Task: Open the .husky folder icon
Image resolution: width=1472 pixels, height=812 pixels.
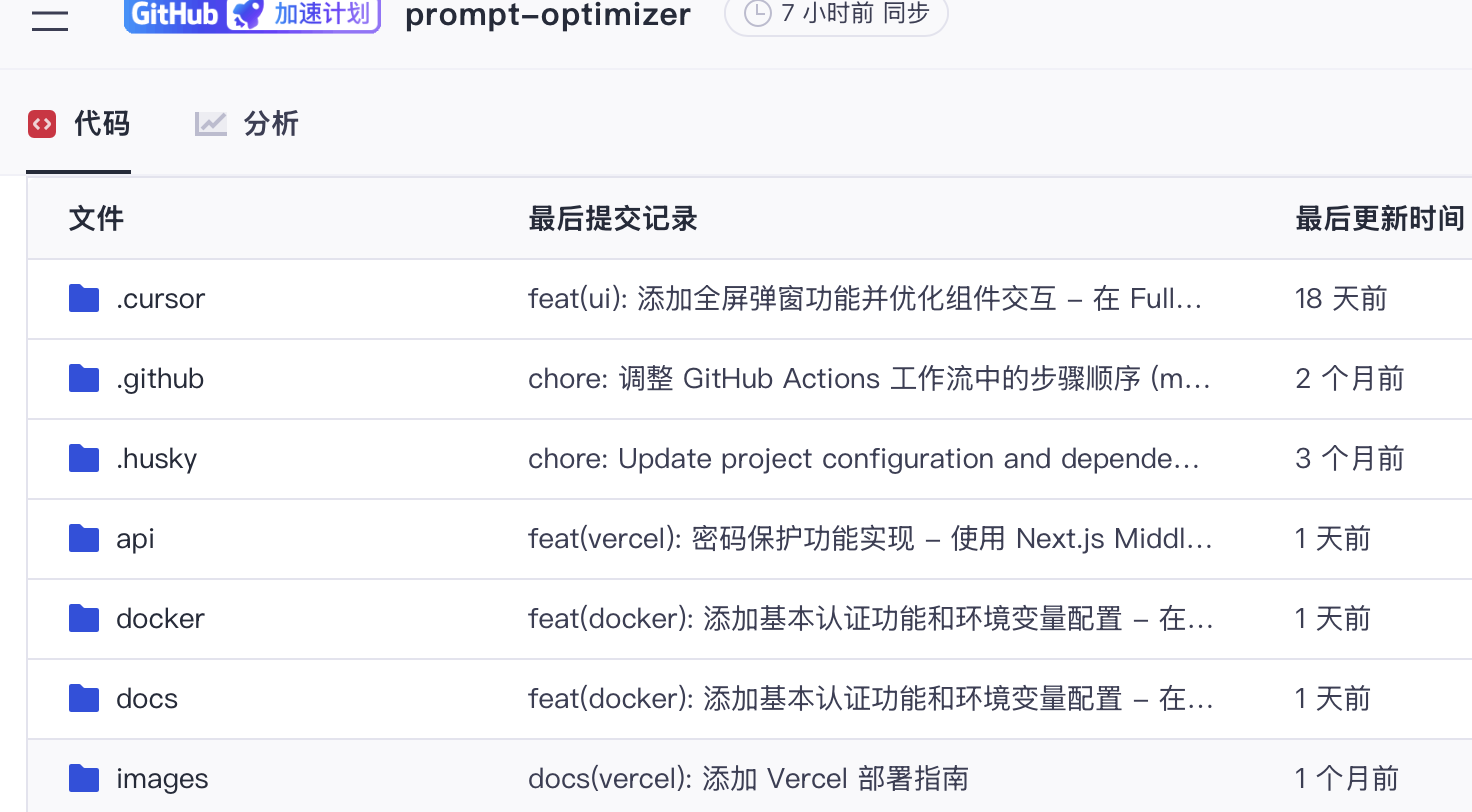Action: [x=84, y=458]
